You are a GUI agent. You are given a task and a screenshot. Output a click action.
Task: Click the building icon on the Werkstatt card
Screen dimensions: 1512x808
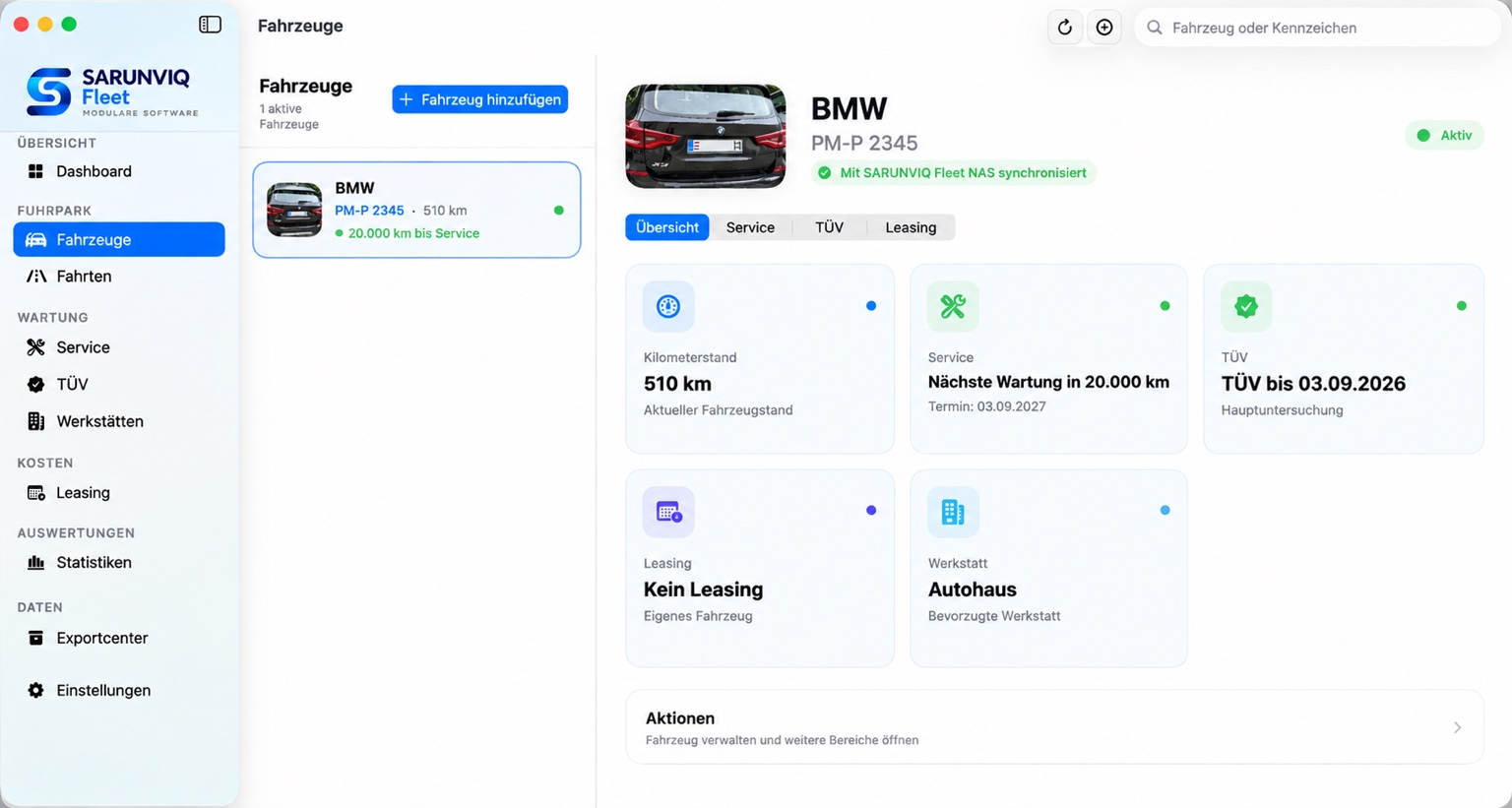(953, 512)
